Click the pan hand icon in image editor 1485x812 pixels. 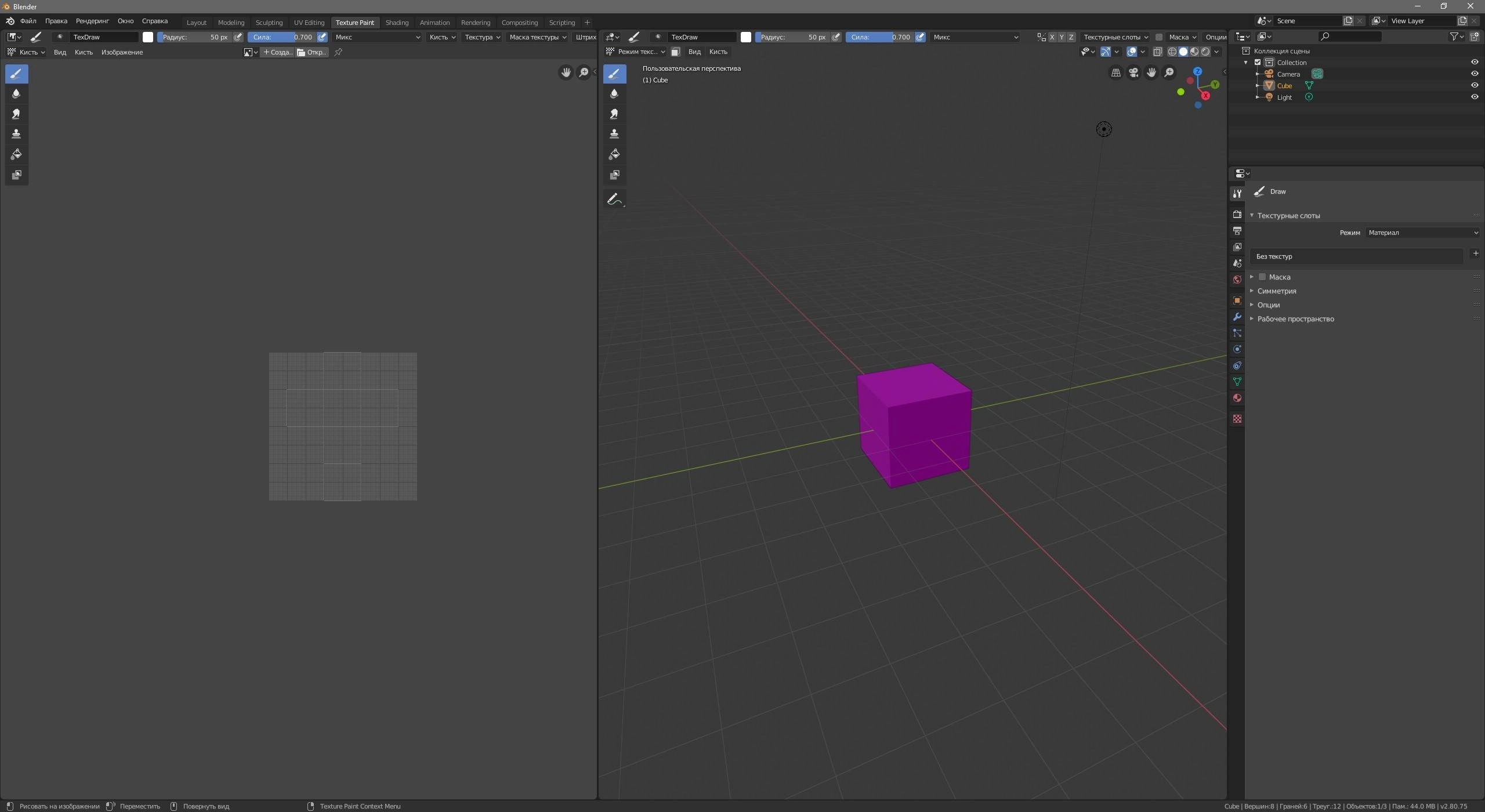566,72
